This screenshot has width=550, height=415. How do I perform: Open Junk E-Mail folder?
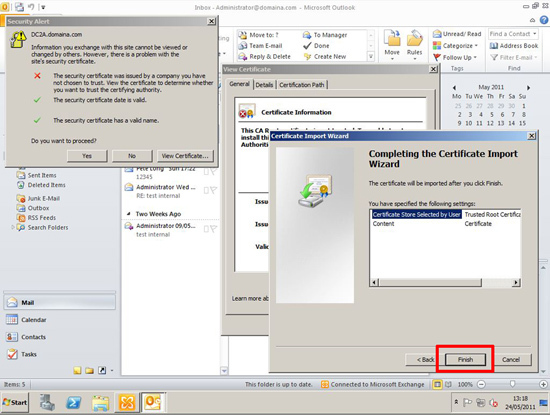point(38,198)
